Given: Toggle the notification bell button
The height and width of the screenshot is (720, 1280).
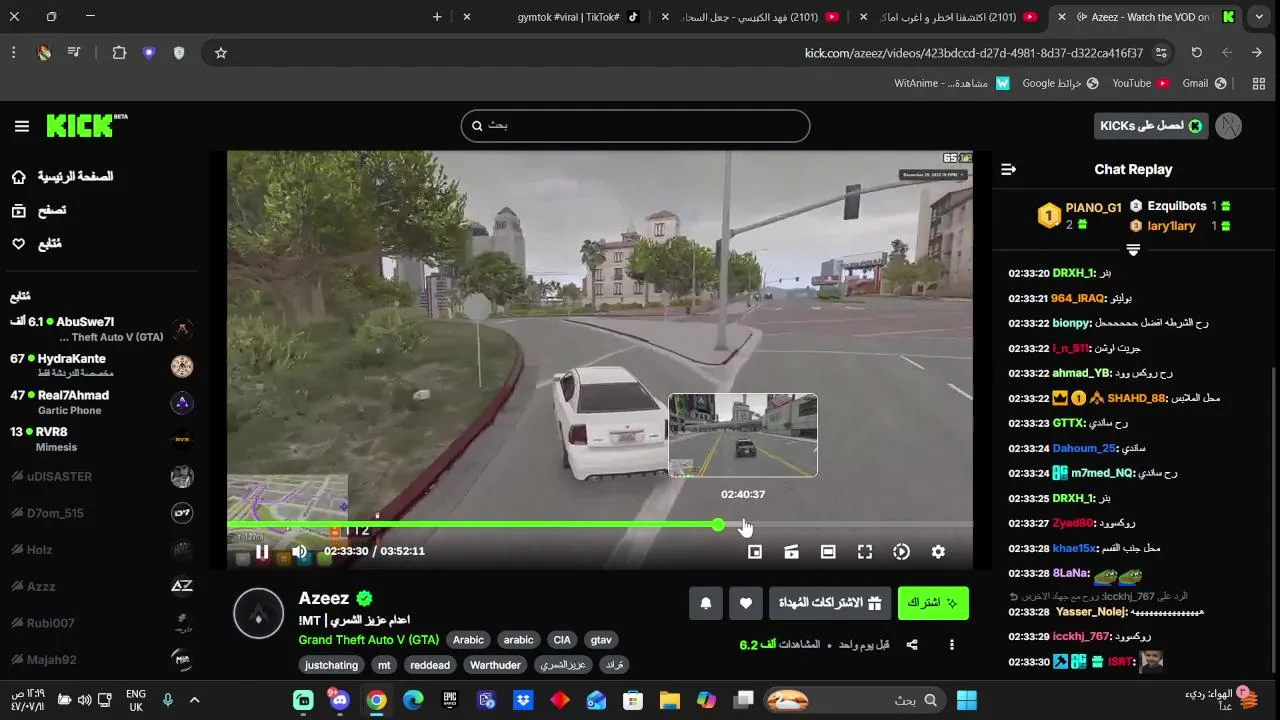Looking at the screenshot, I should pyautogui.click(x=706, y=603).
